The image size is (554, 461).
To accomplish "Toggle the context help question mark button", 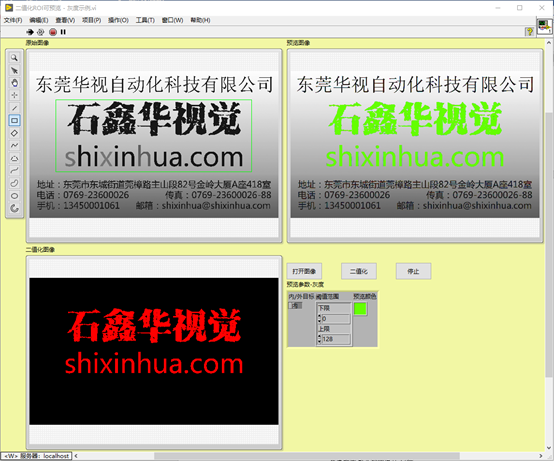I will coord(529,31).
